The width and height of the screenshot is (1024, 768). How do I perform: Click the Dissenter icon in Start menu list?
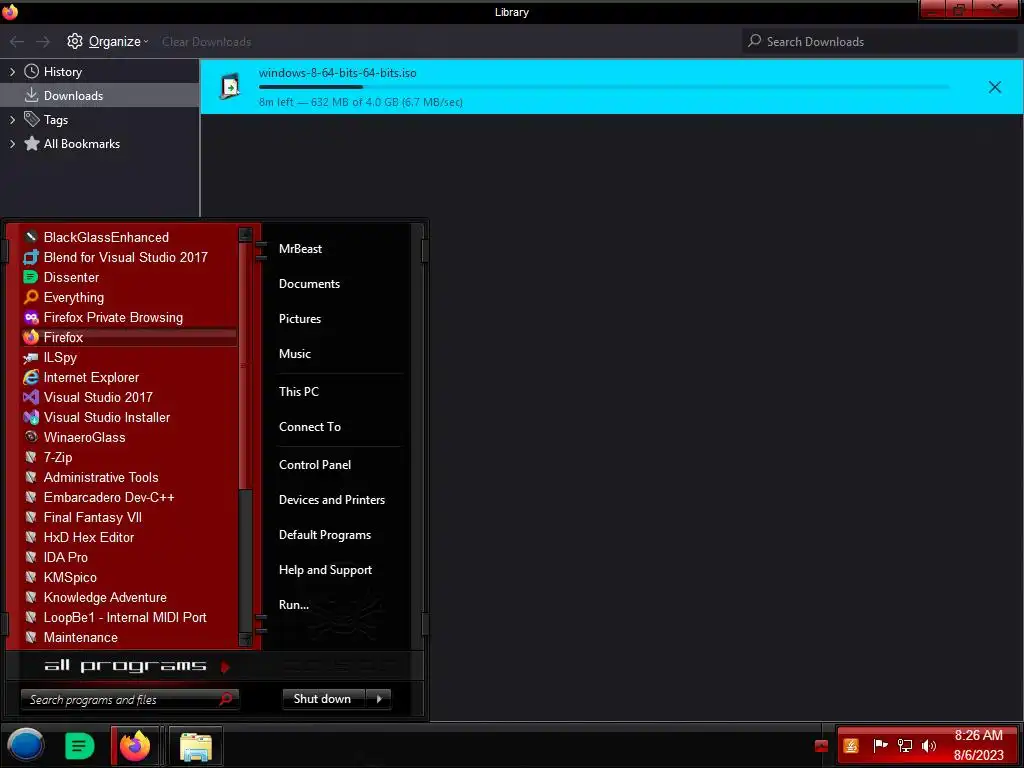point(31,277)
